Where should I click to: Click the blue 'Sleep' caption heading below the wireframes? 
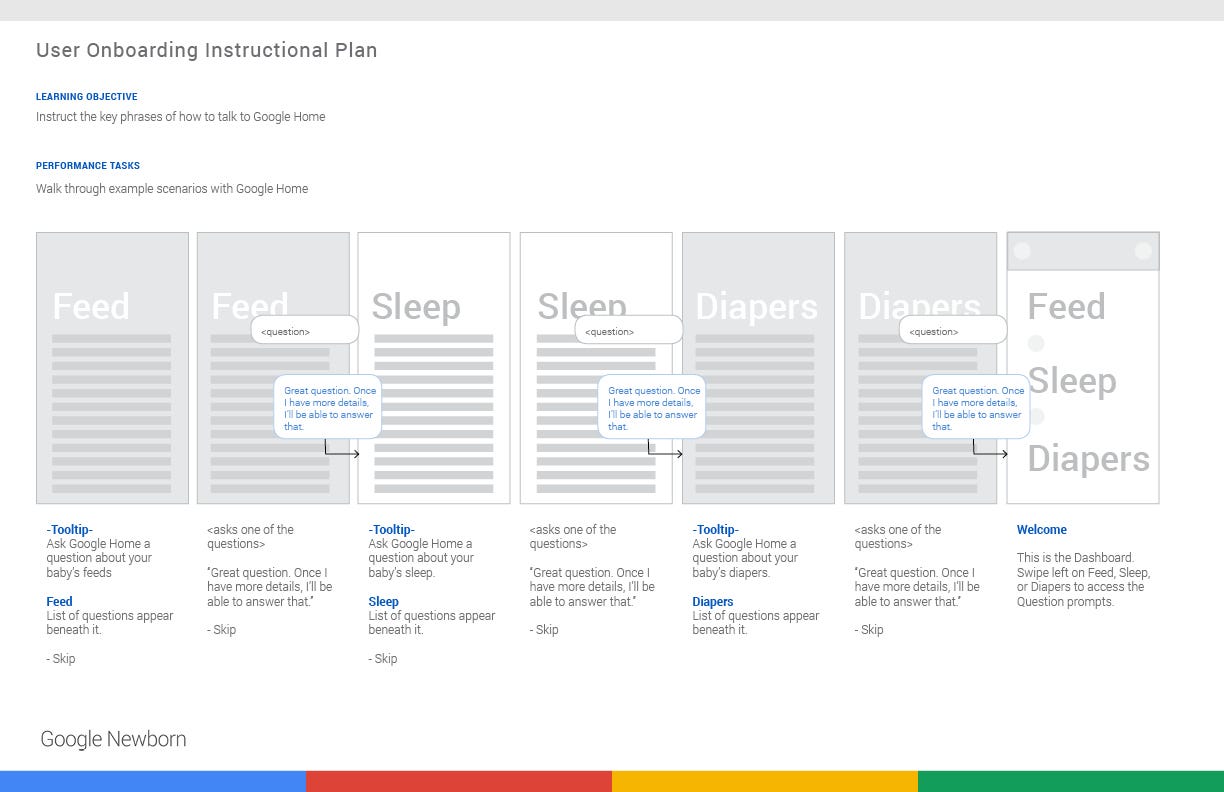(384, 602)
